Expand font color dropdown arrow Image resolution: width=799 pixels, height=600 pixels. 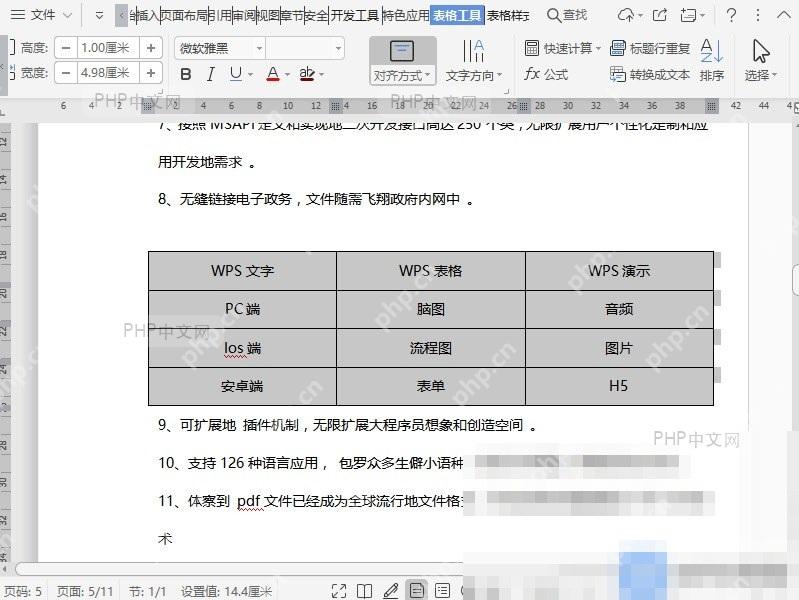287,75
